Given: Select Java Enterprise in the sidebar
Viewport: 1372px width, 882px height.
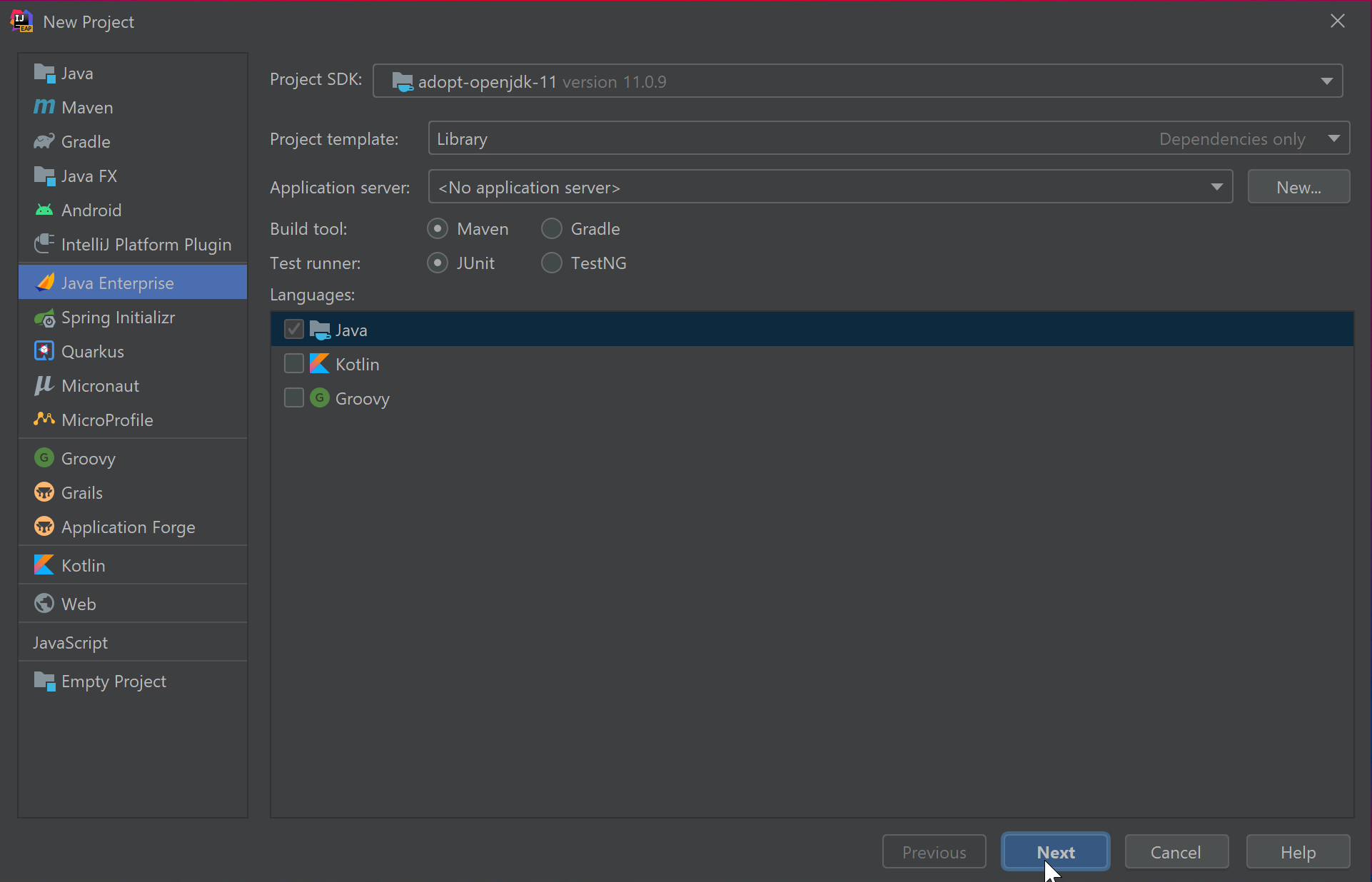Looking at the screenshot, I should click(117, 283).
